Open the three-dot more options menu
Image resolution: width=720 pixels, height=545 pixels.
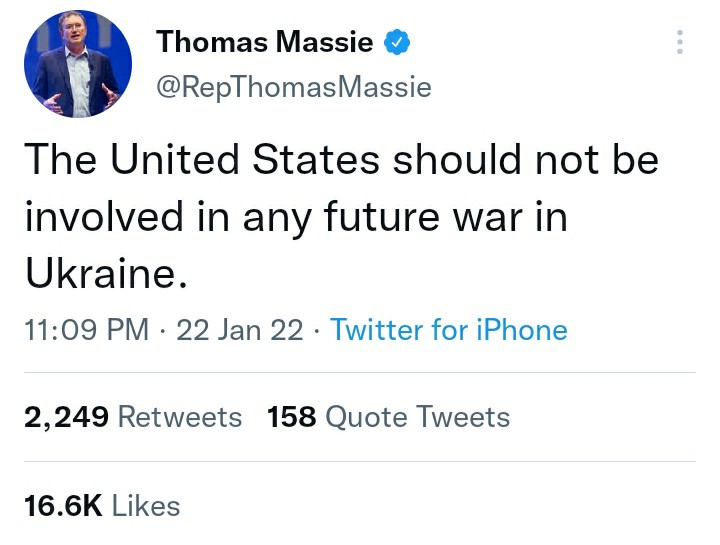[x=680, y=42]
